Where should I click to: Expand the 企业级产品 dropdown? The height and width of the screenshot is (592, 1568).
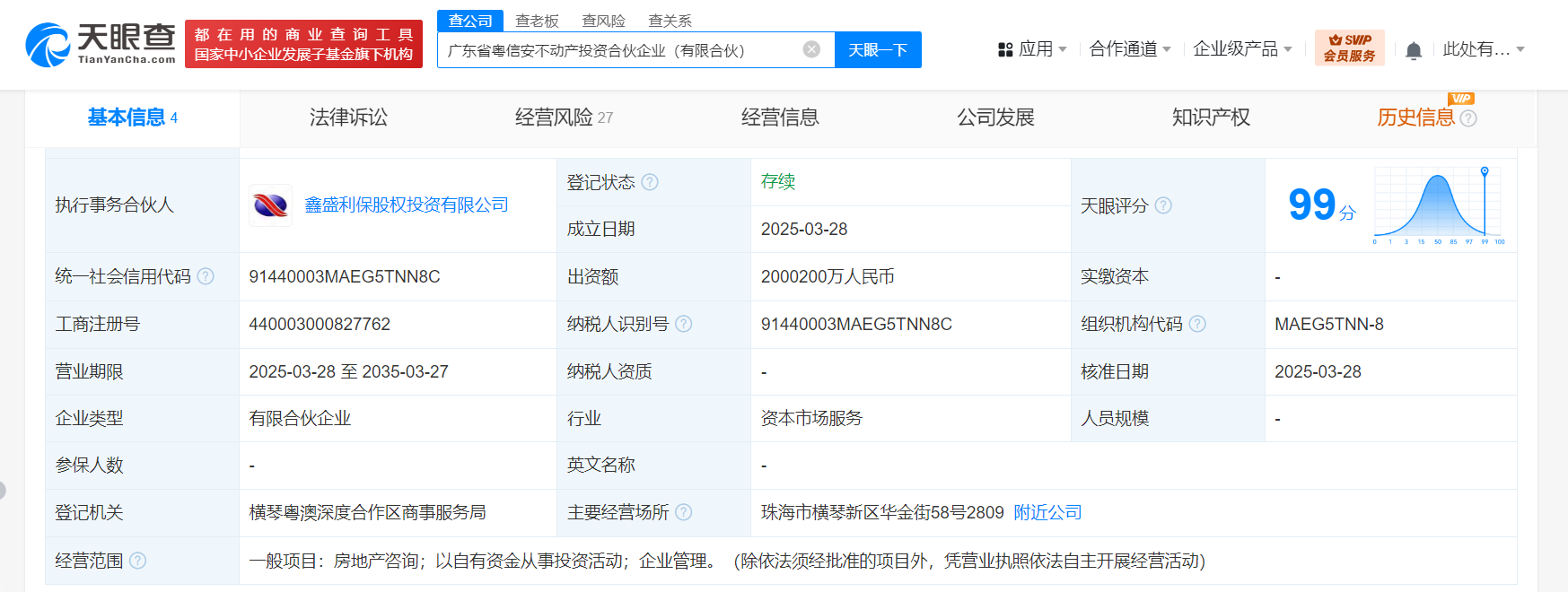coord(1241,49)
